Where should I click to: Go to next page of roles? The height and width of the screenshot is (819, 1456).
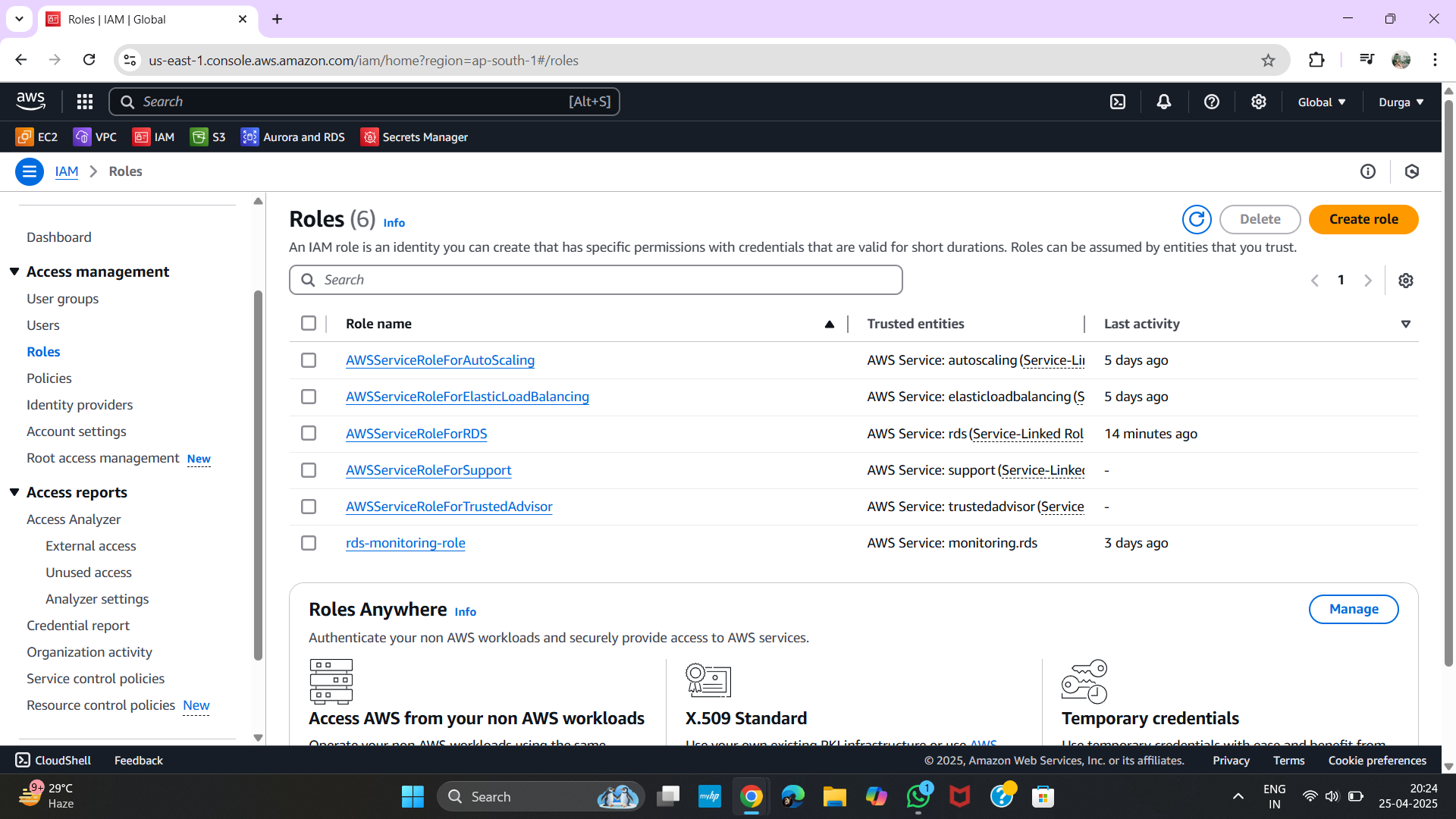click(x=1368, y=281)
